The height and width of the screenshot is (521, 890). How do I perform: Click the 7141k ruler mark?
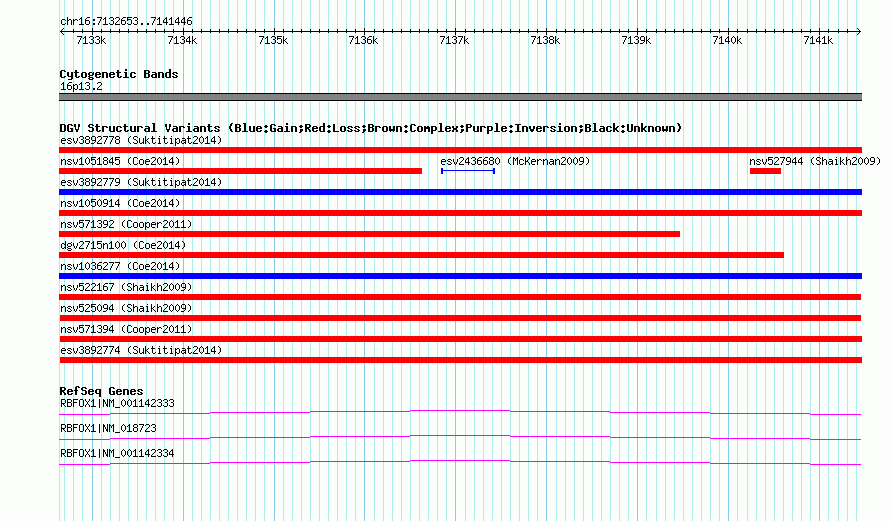818,40
